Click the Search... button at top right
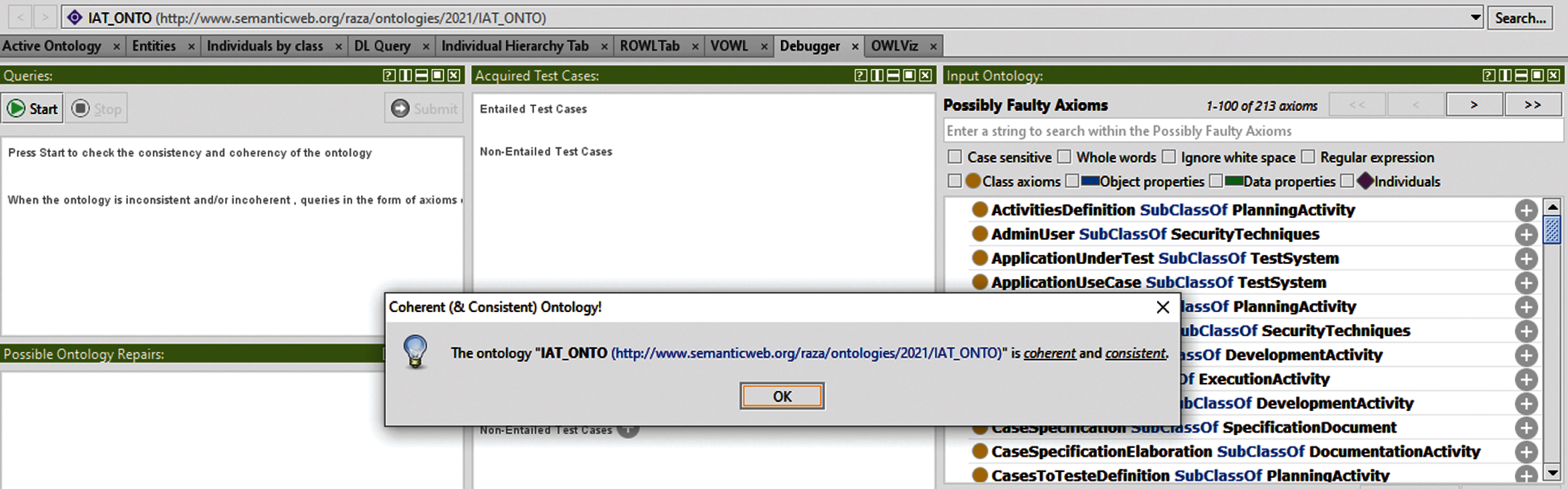The image size is (1568, 489). 1520,18
